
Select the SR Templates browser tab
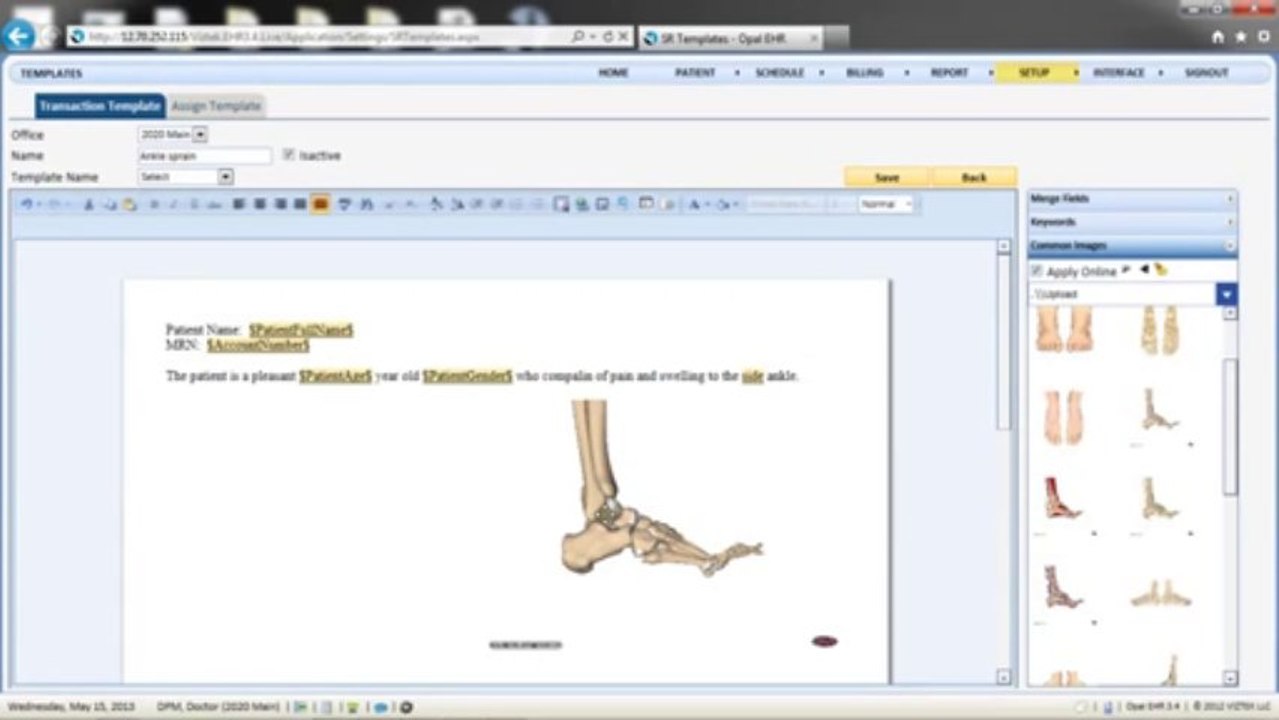point(731,38)
